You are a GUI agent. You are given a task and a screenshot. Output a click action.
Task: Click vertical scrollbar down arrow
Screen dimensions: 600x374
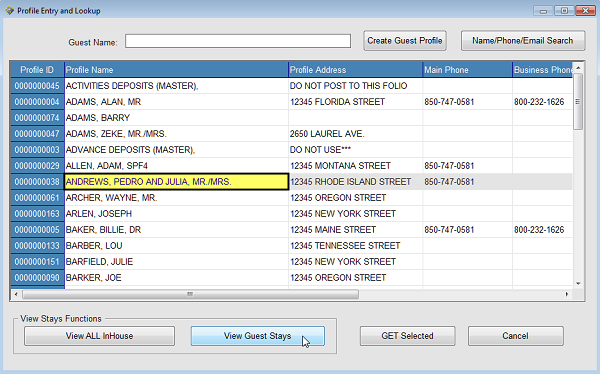pos(578,284)
